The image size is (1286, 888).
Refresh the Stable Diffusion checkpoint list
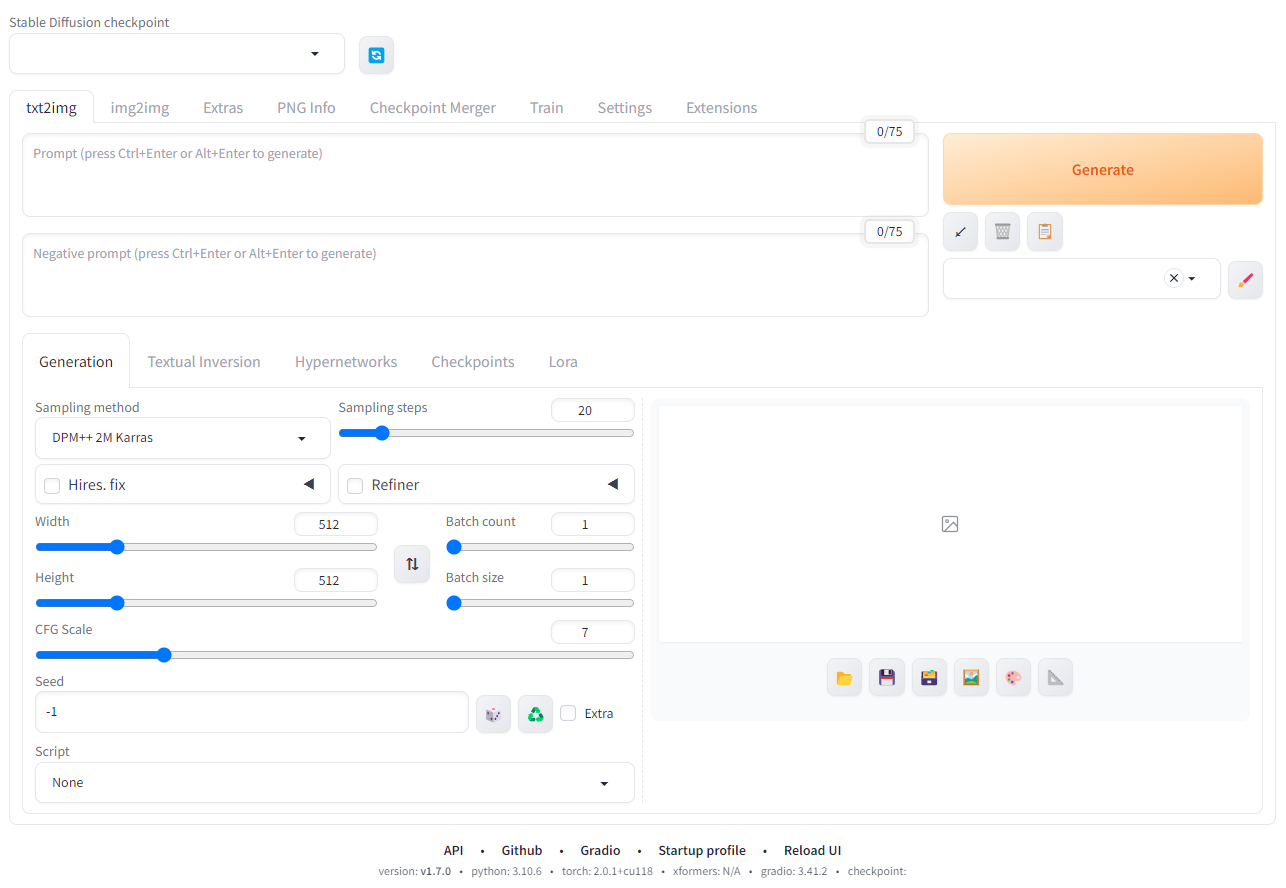click(376, 55)
